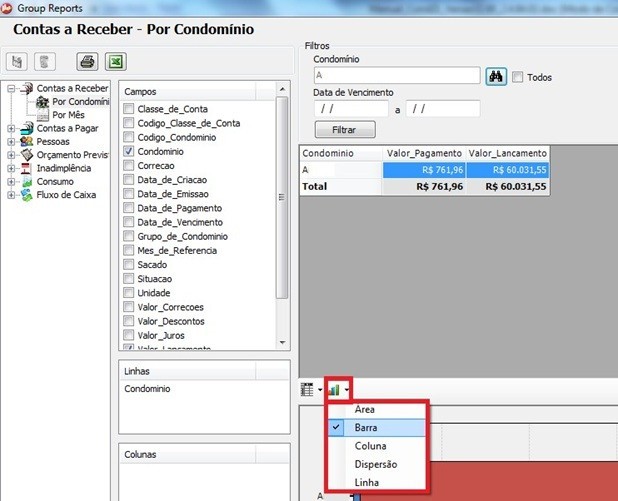Click the Fluxo de Caixa icon

[x=27, y=195]
